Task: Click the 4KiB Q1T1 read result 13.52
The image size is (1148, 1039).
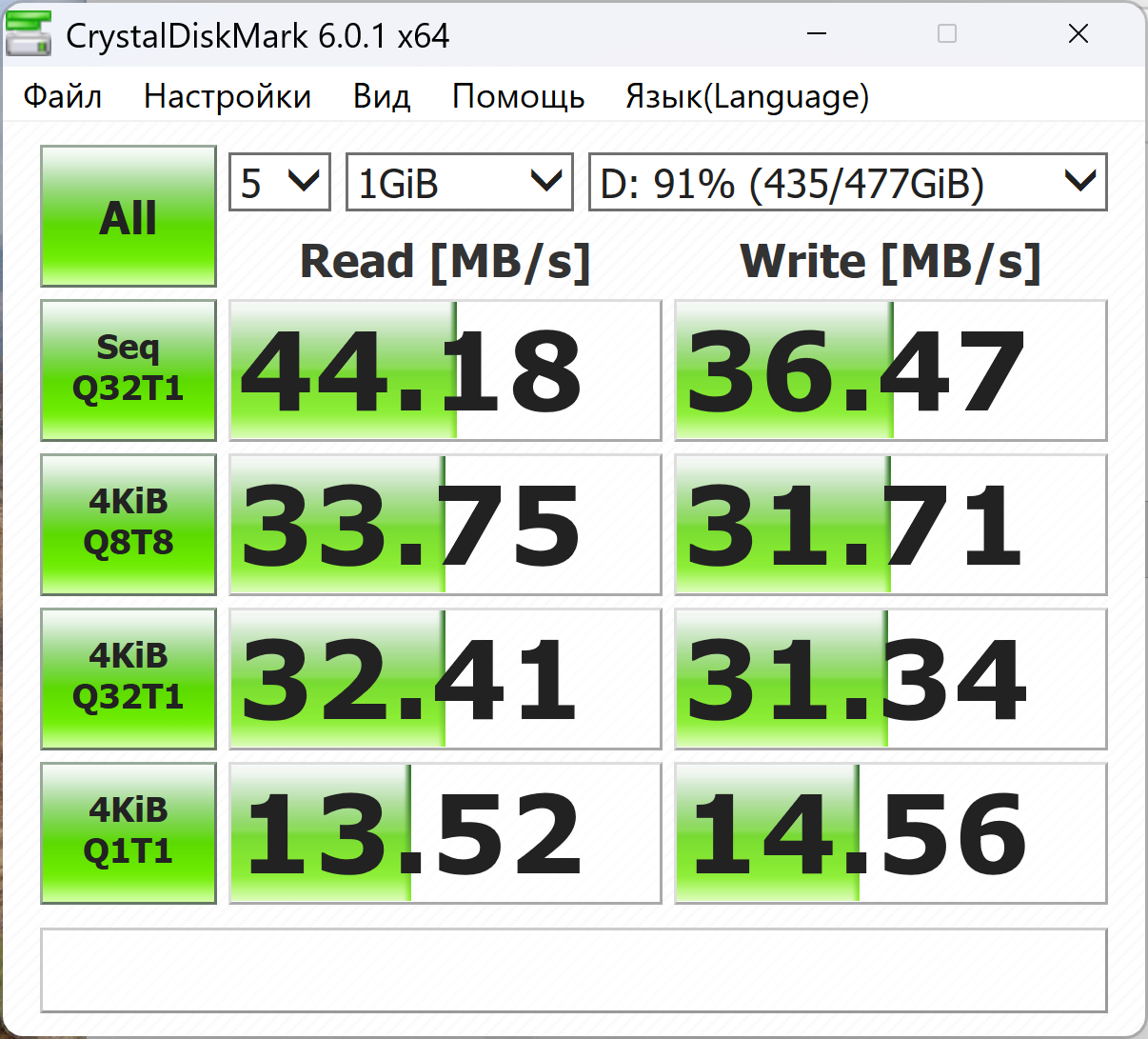Action: [445, 833]
